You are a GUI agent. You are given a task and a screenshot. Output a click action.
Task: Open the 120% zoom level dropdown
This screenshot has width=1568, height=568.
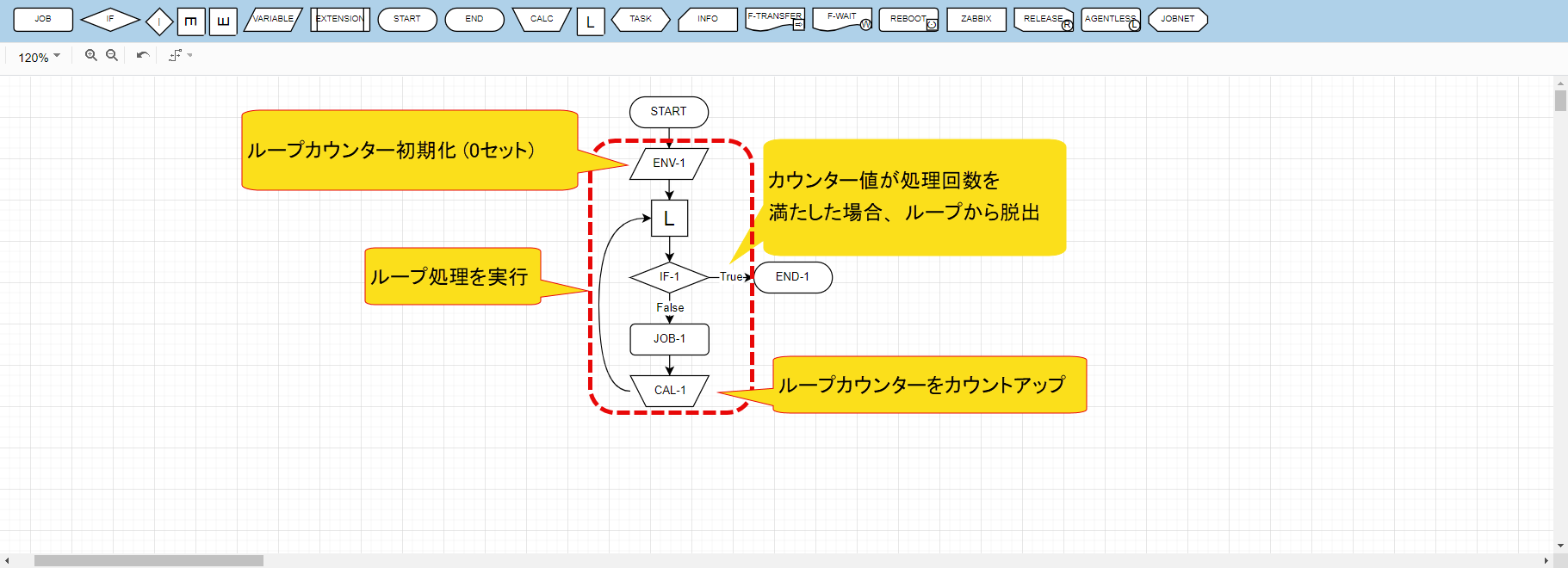click(39, 57)
